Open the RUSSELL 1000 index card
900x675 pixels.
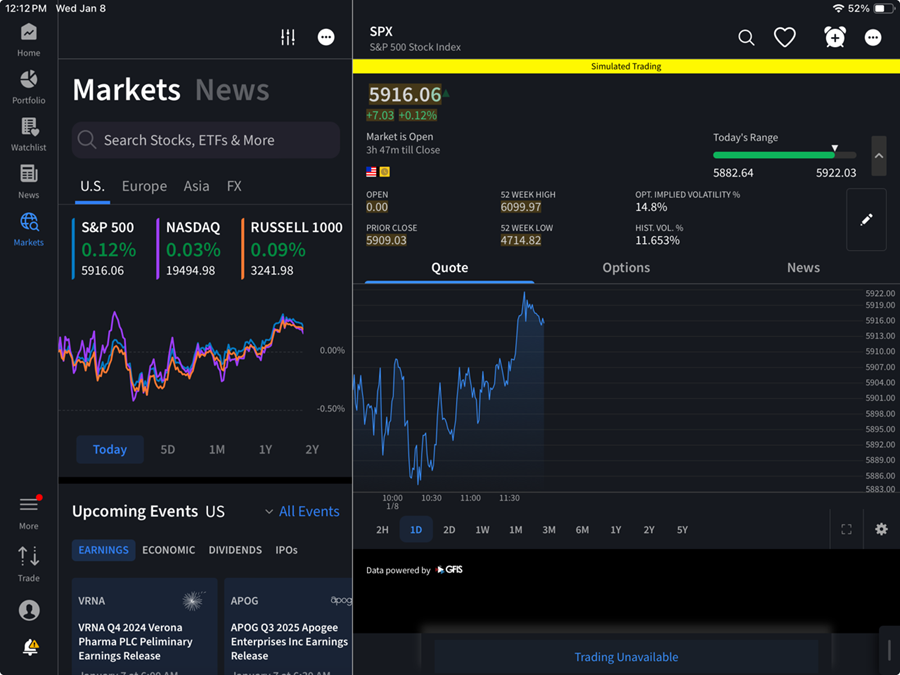294,249
